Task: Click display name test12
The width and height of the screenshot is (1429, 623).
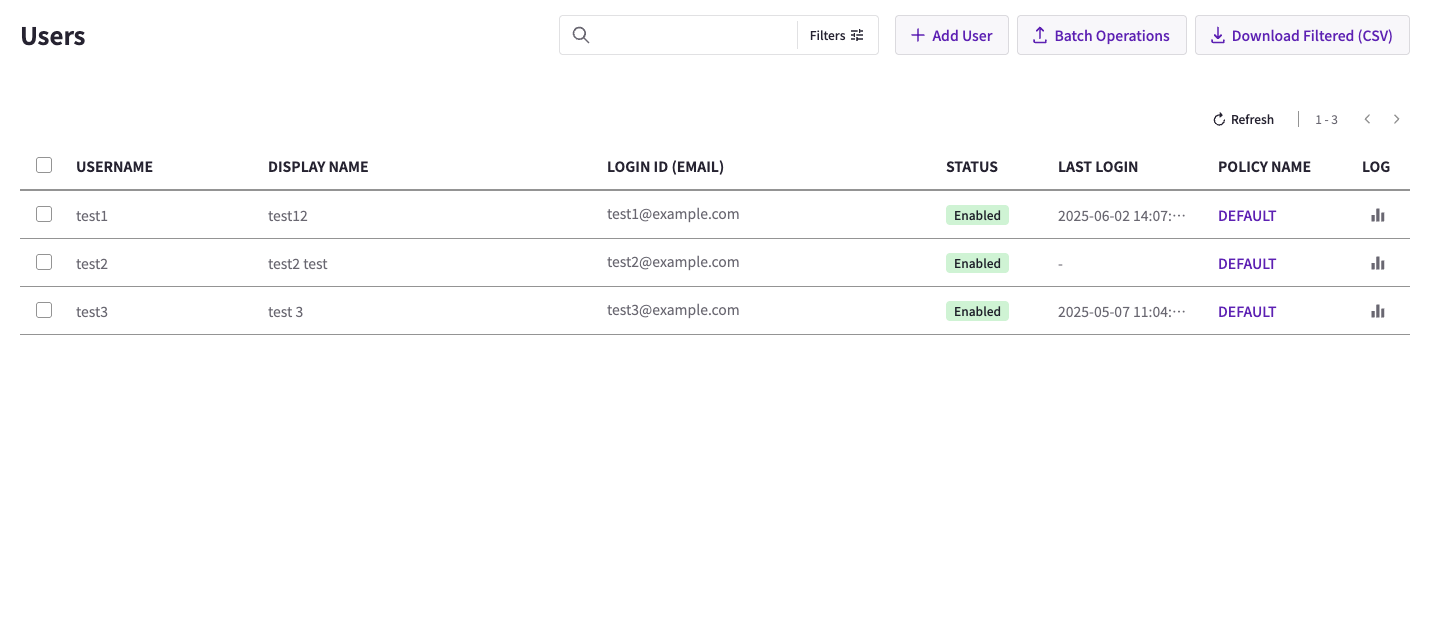Action: [288, 216]
